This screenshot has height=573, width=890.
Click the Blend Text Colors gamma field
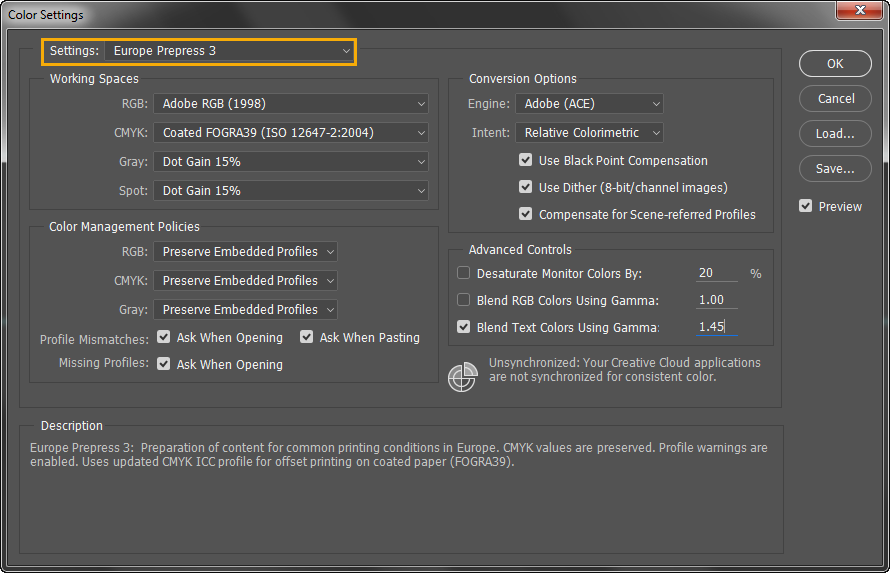click(x=716, y=327)
